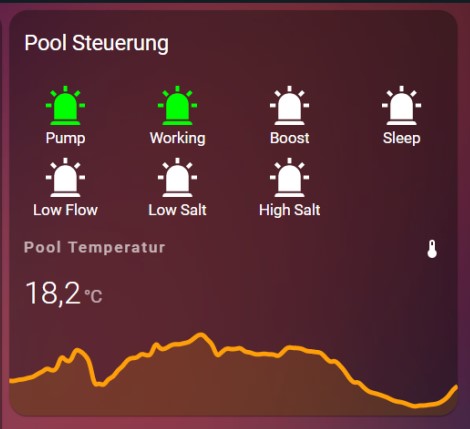Click the Working label text
This screenshot has height=429, width=470.
coord(177,138)
